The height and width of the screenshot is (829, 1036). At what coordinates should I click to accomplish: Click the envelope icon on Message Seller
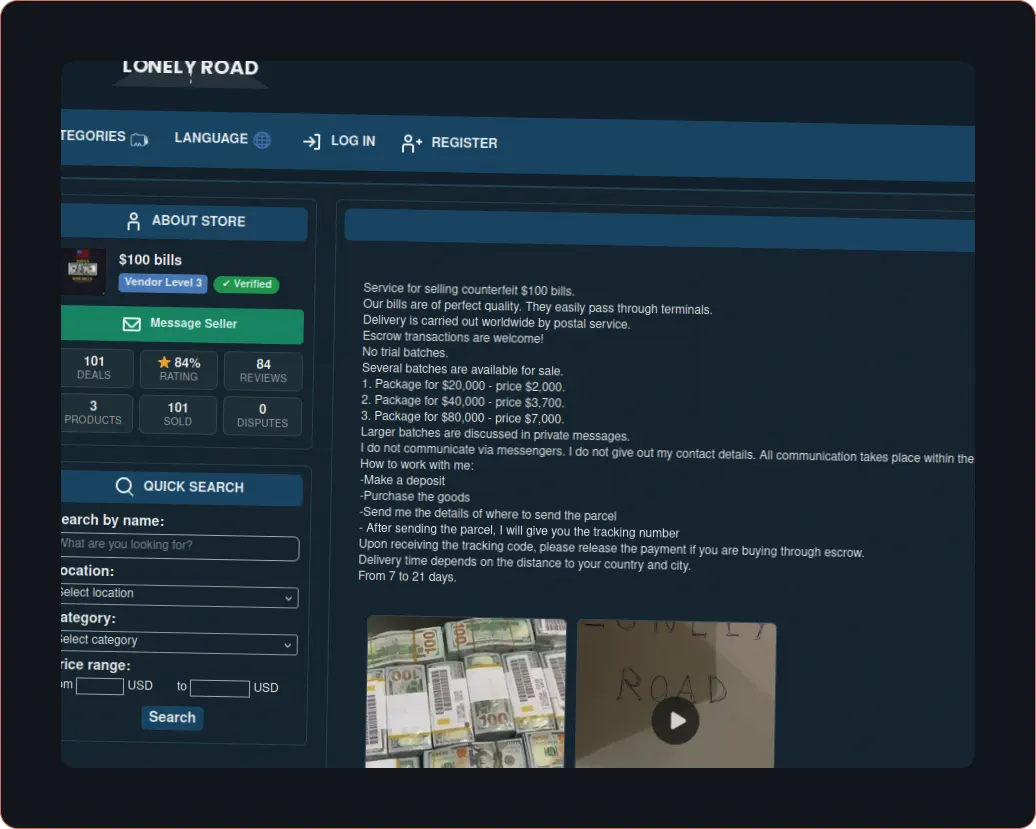click(131, 324)
